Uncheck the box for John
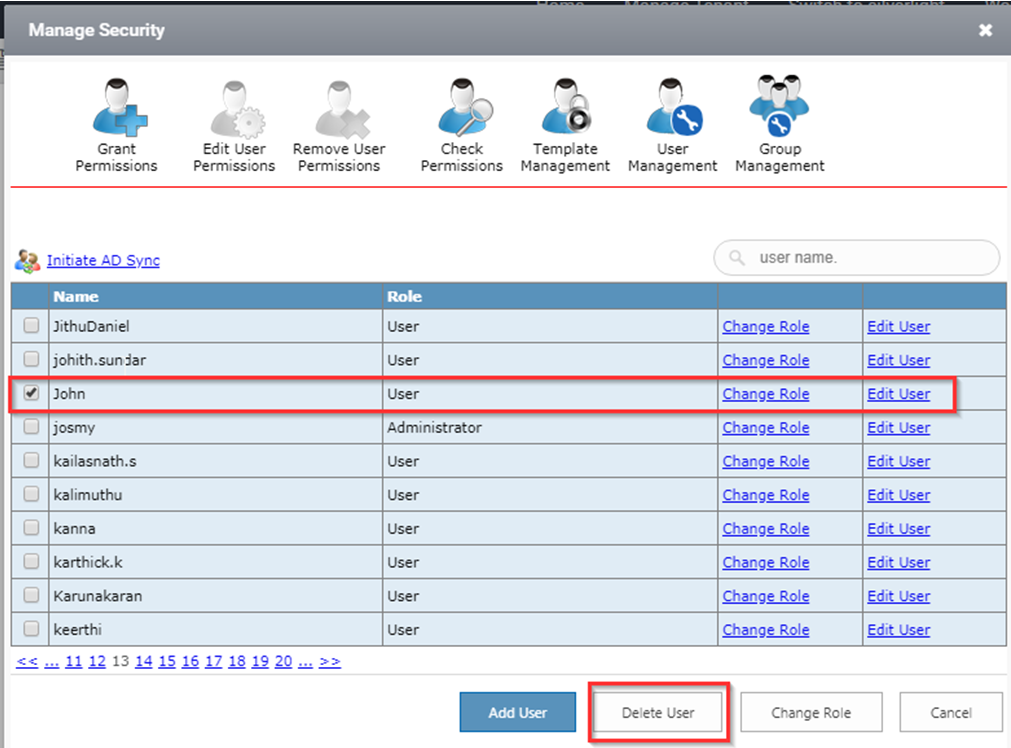Screen dimensions: 1011x748 31,393
